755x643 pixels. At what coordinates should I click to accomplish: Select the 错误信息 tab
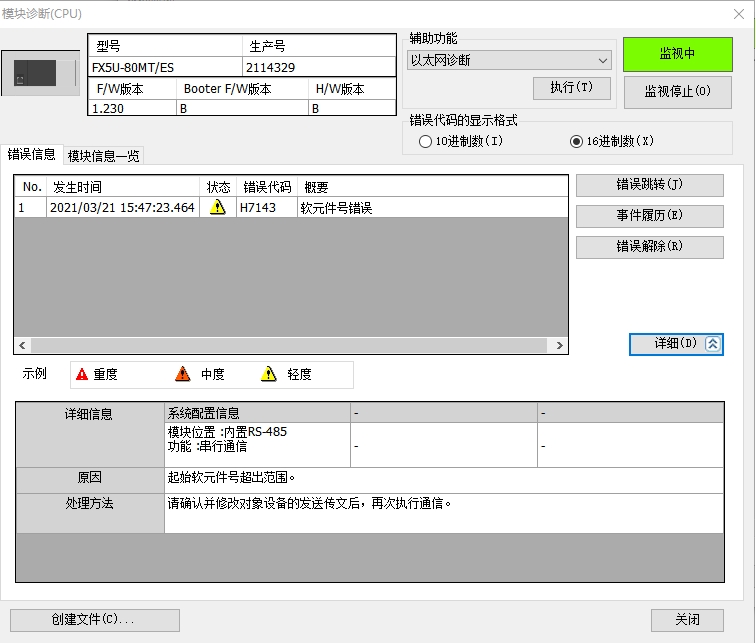point(32,154)
